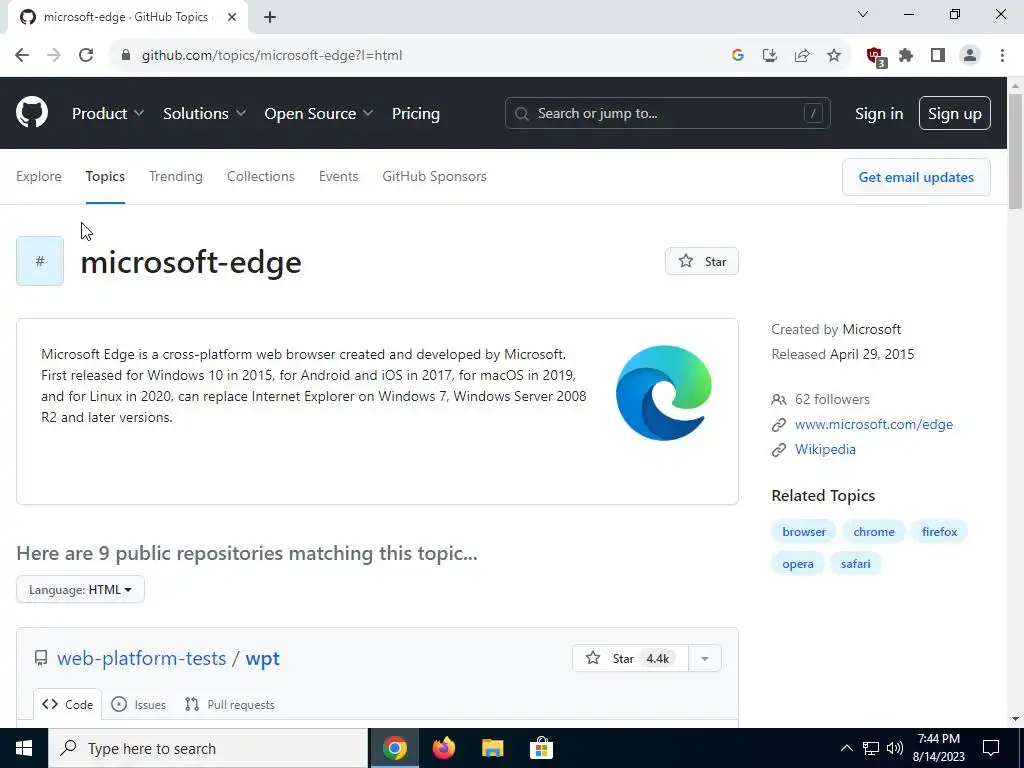Open the web-platform-tests owner link

[x=142, y=658]
